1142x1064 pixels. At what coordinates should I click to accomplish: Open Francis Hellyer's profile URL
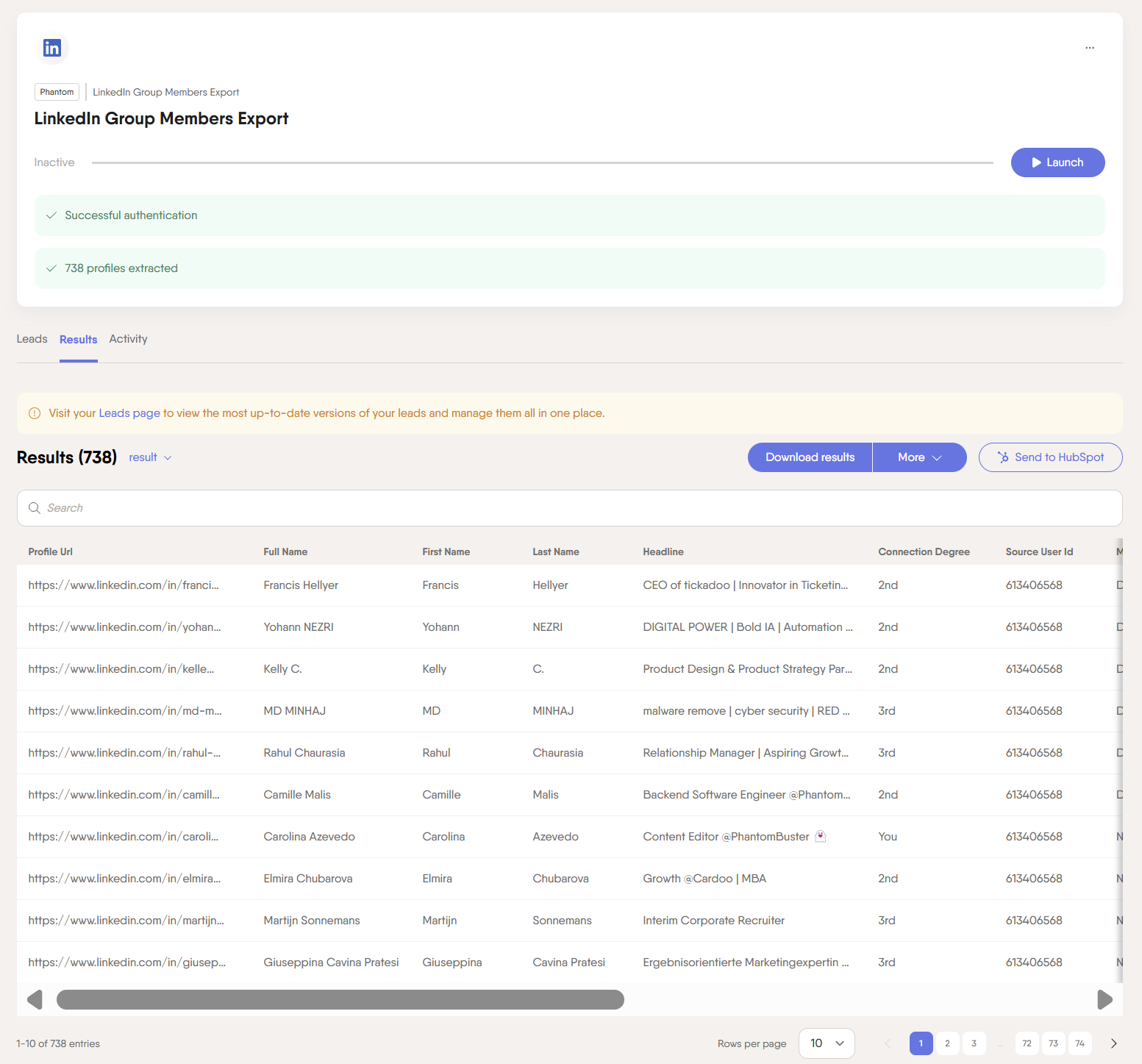[124, 585]
